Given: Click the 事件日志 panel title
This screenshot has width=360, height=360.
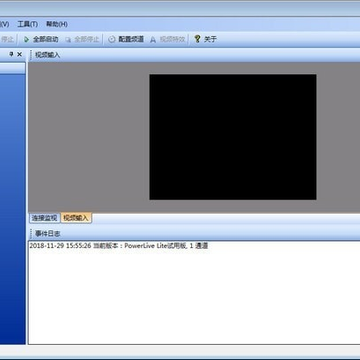Looking at the screenshot, I should click(x=48, y=234).
